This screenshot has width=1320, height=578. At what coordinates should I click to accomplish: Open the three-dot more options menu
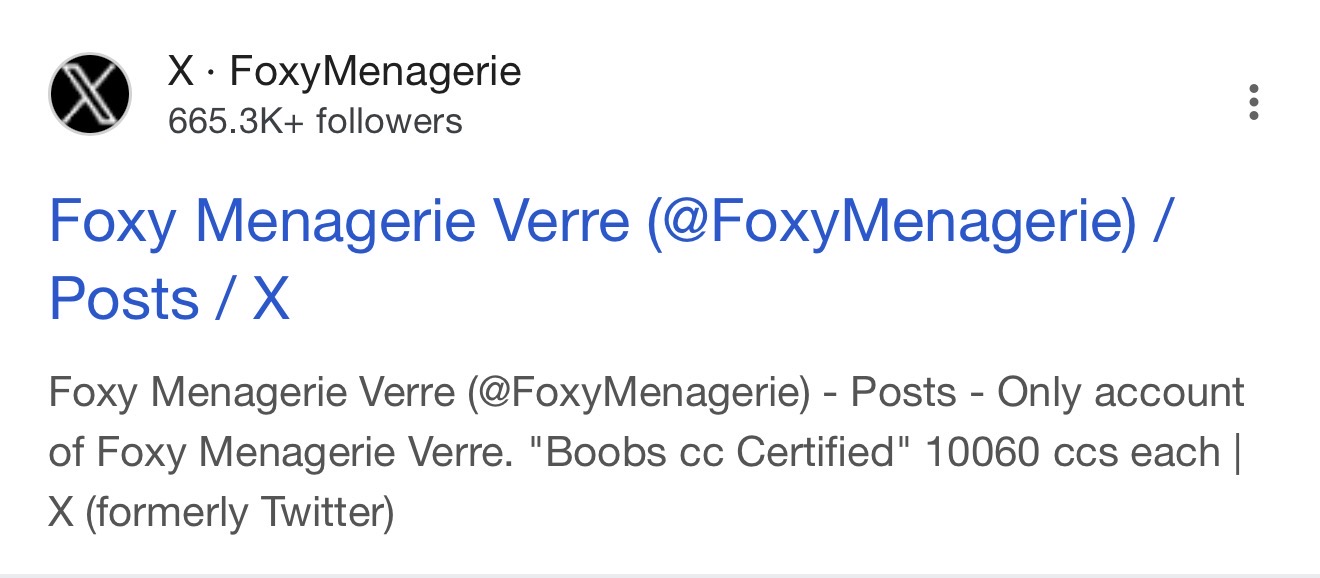(x=1253, y=102)
